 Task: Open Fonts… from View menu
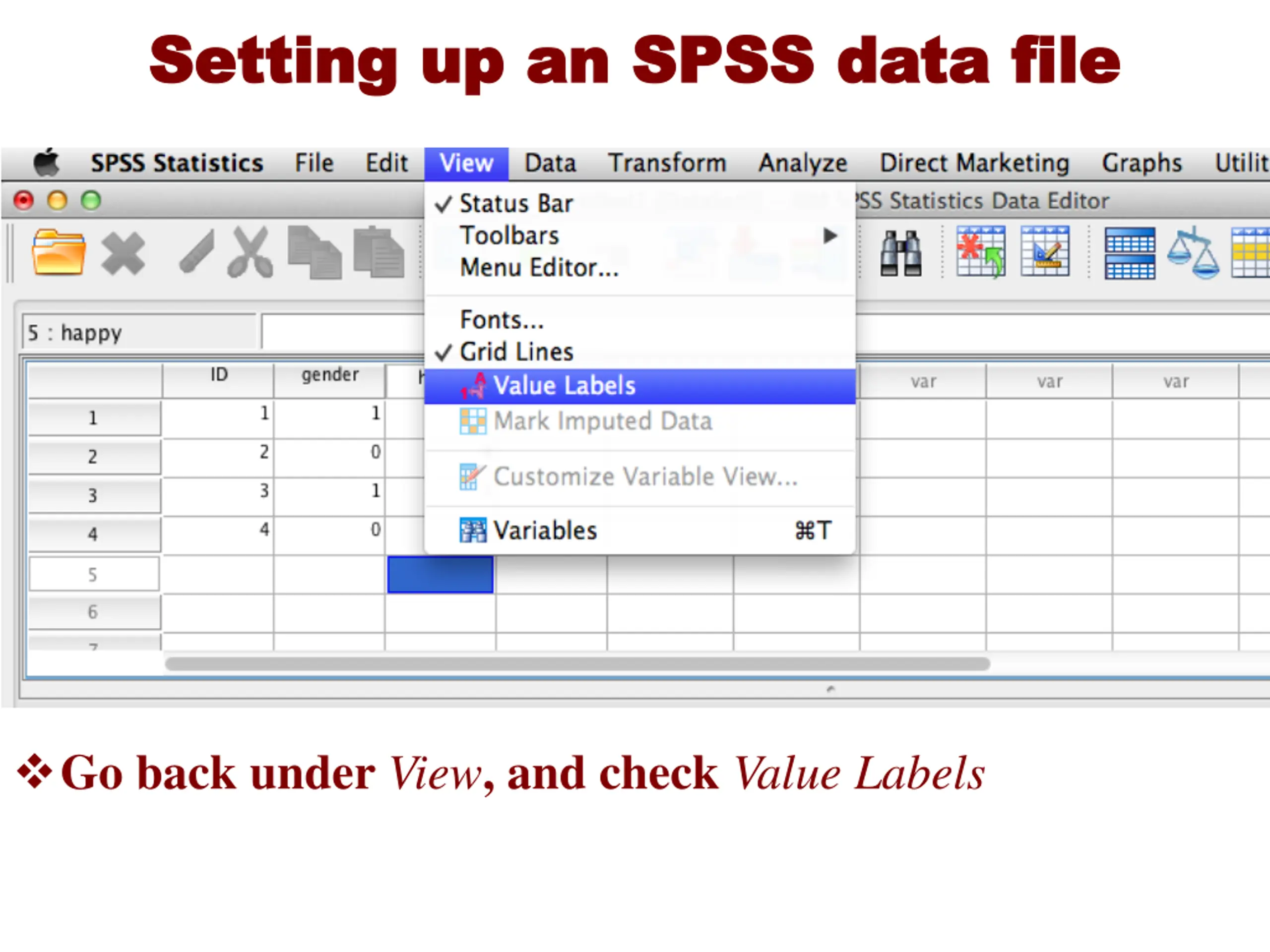tap(639, 320)
